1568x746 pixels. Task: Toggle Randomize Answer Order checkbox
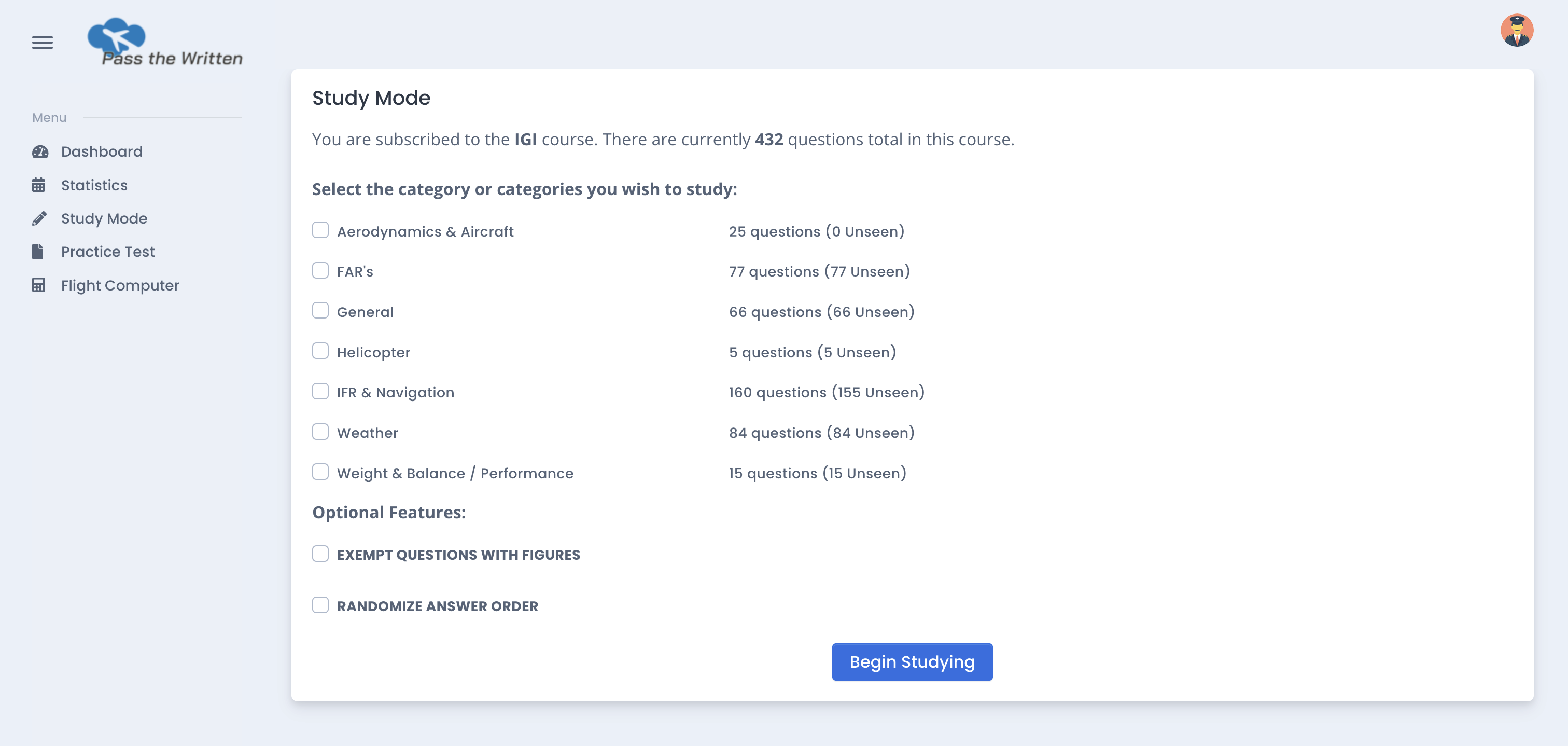320,605
